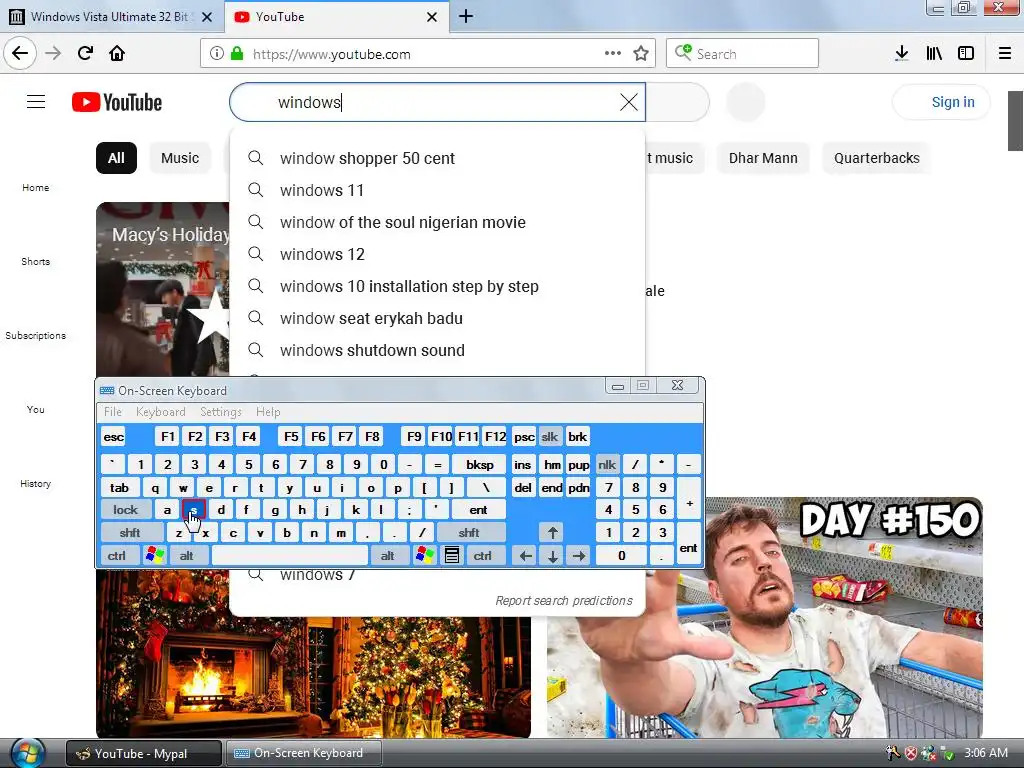Switch to Windows Vista Ultimate 32 Bit tab
Screen dimensions: 1024x768
111,17
